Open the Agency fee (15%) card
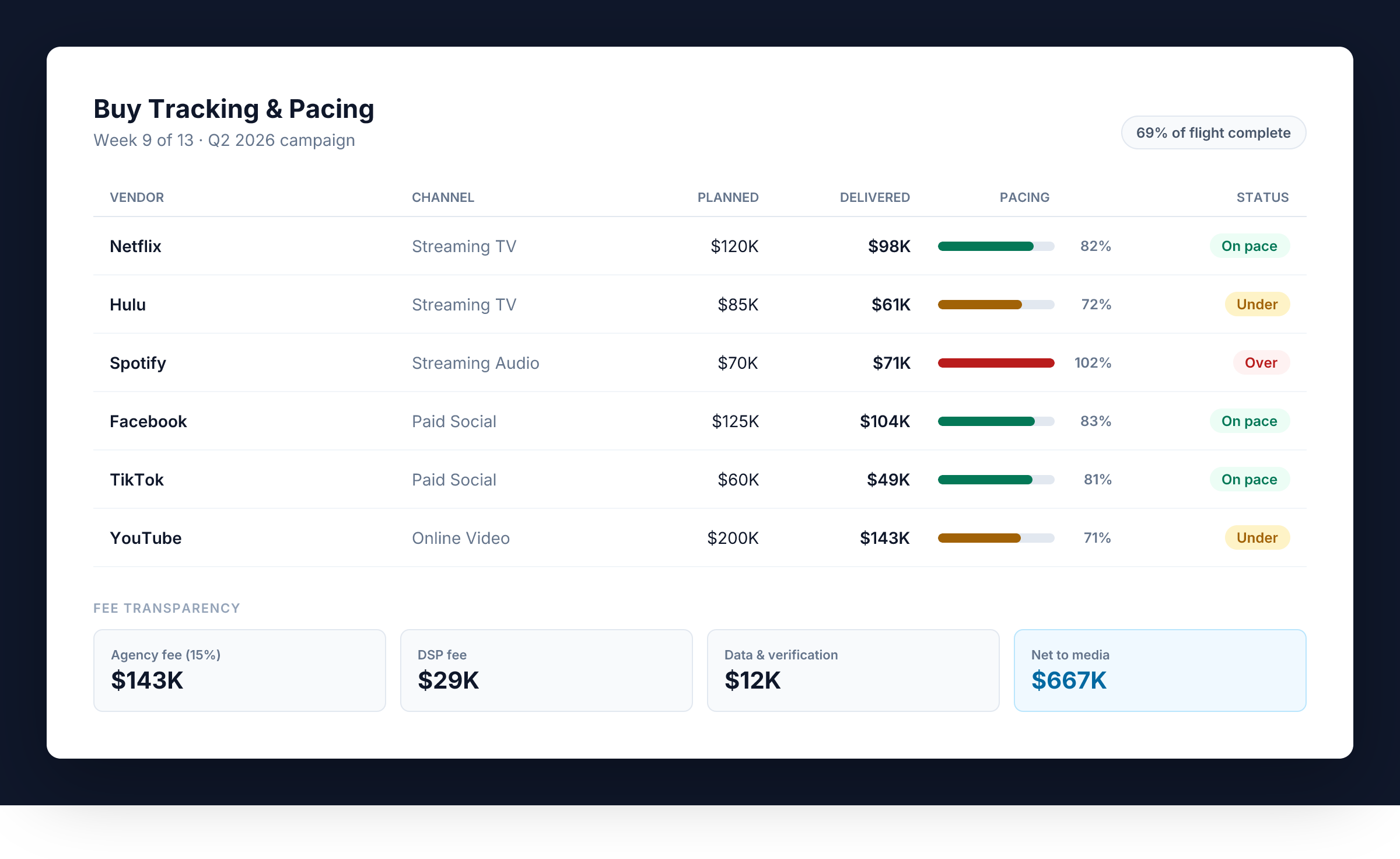 tap(239, 670)
